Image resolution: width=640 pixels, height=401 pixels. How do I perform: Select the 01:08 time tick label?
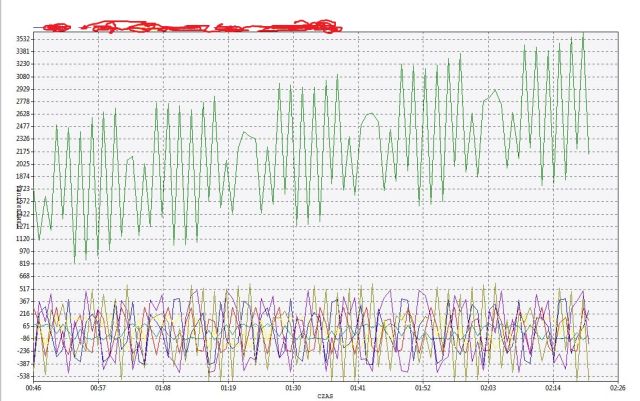pos(163,387)
